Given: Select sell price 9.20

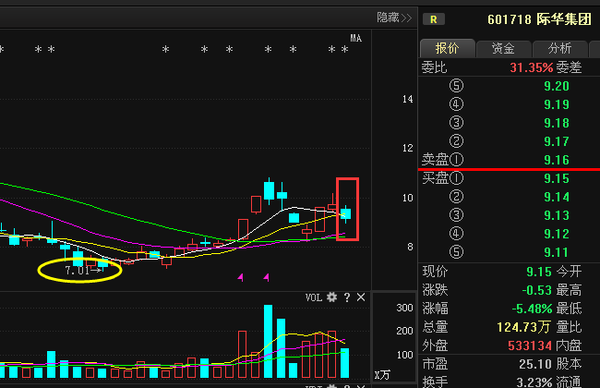Looking at the screenshot, I should (x=557, y=86).
